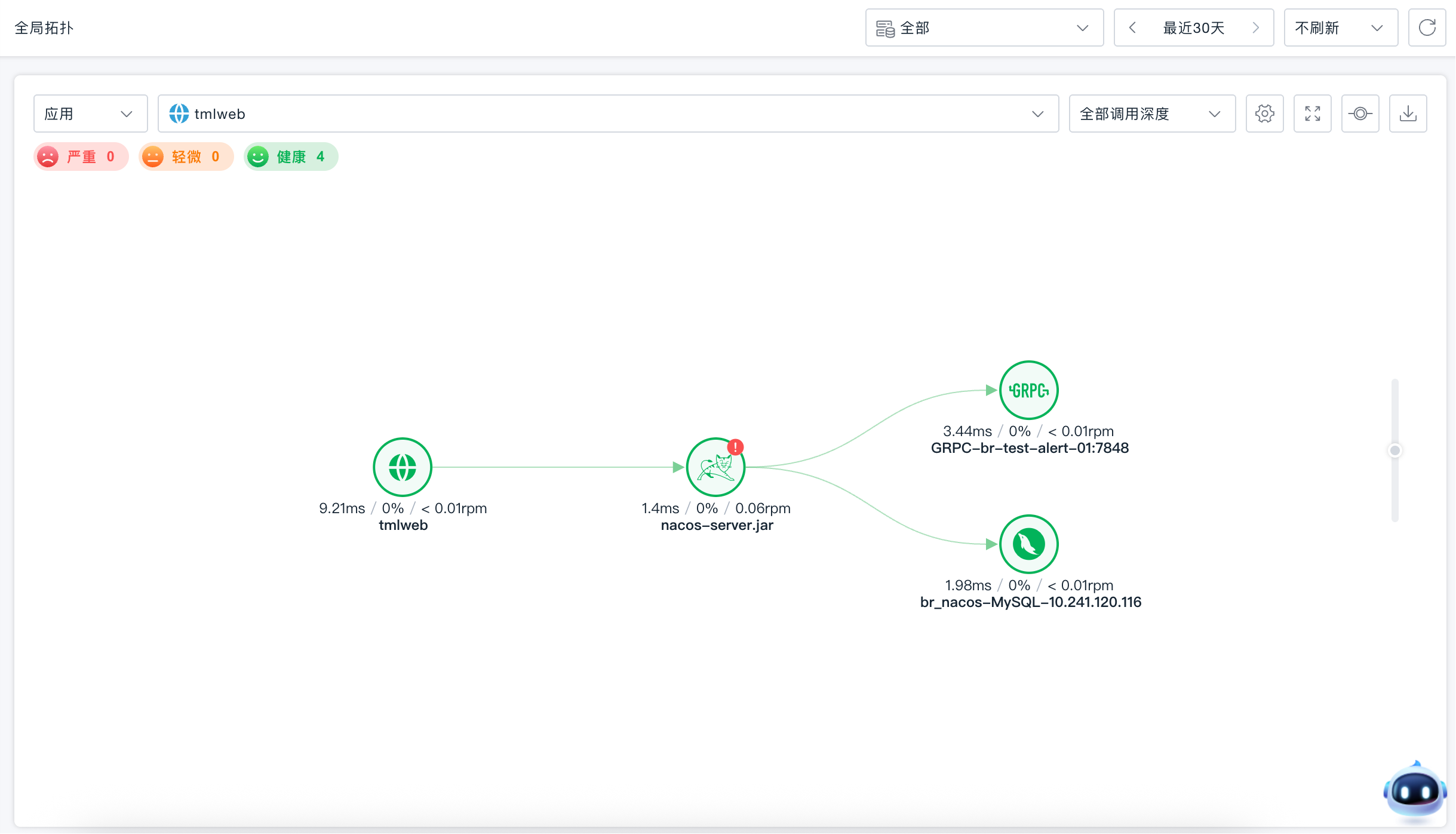This screenshot has width=1456, height=834.
Task: Toggle the 轻微 severity filter
Action: 186,157
